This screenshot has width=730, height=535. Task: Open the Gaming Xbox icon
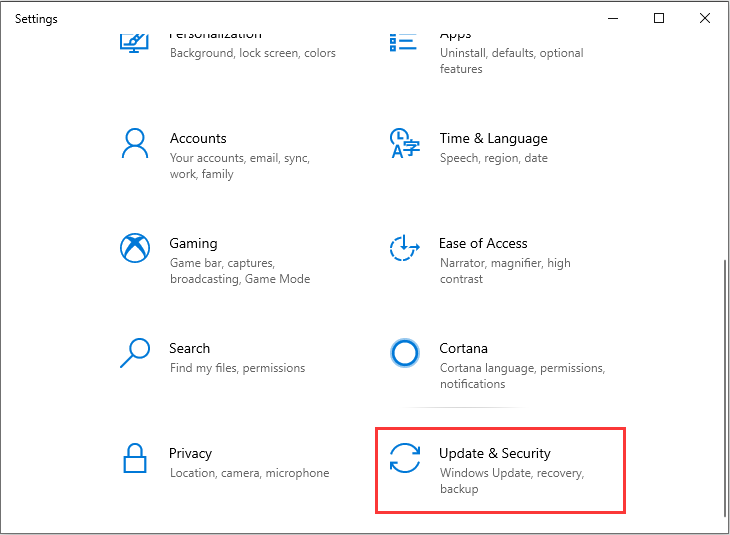(135, 248)
